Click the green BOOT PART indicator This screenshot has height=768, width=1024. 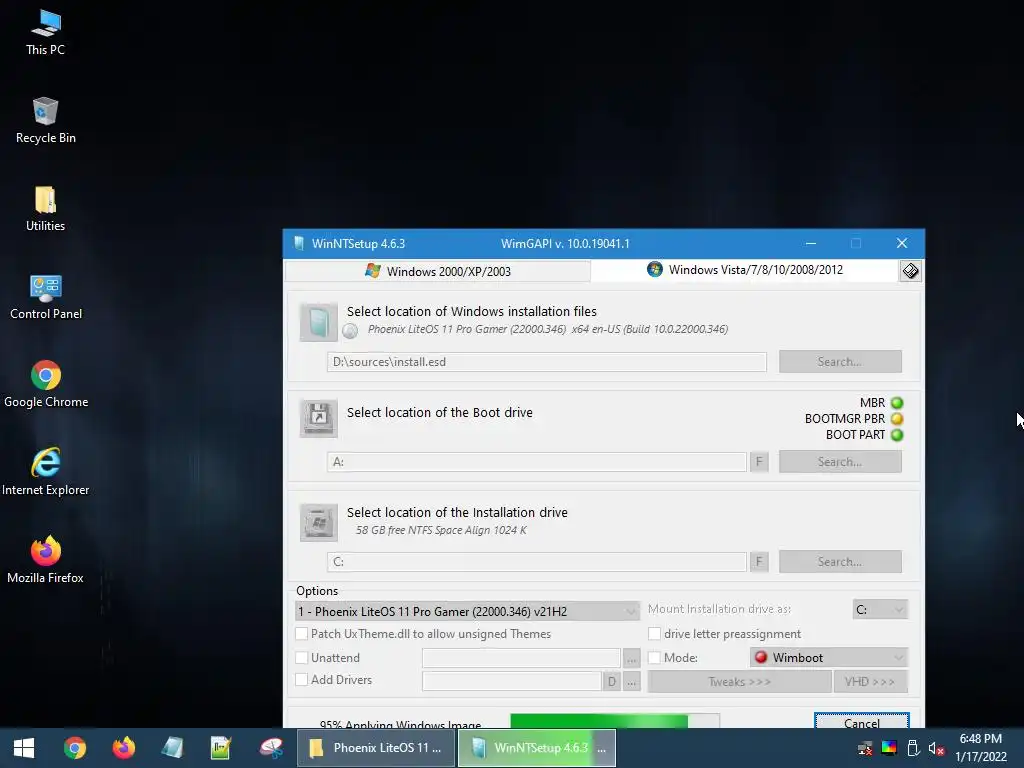coord(897,435)
